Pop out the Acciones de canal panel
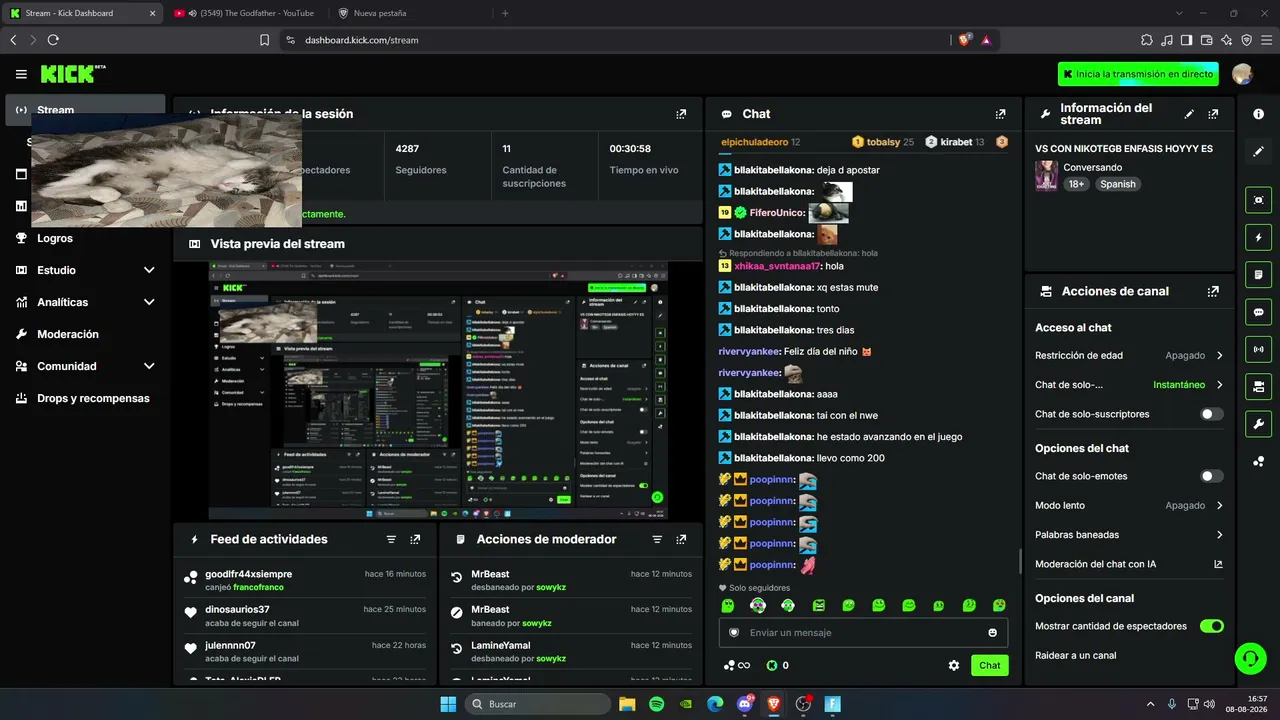The image size is (1280, 720). point(1213,292)
